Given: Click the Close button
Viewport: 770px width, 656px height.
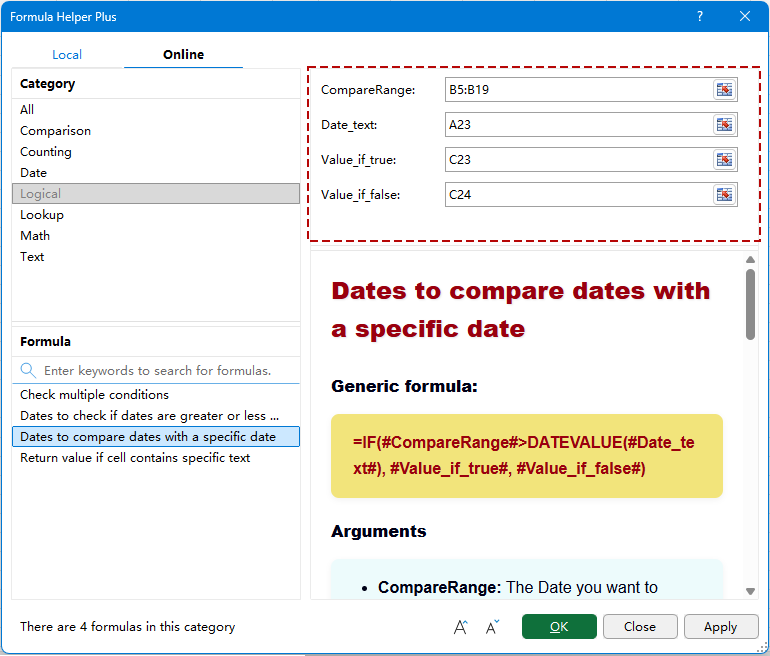Looking at the screenshot, I should 640,627.
